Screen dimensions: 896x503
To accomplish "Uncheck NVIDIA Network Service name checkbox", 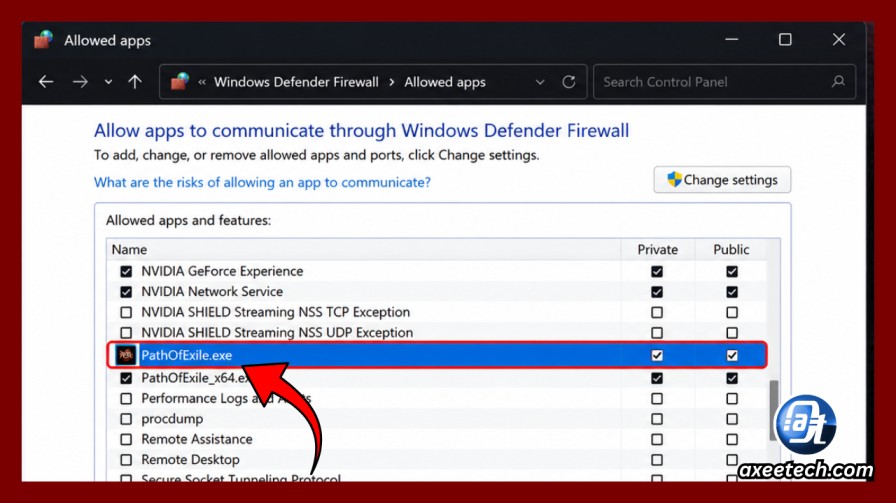I will click(x=126, y=292).
